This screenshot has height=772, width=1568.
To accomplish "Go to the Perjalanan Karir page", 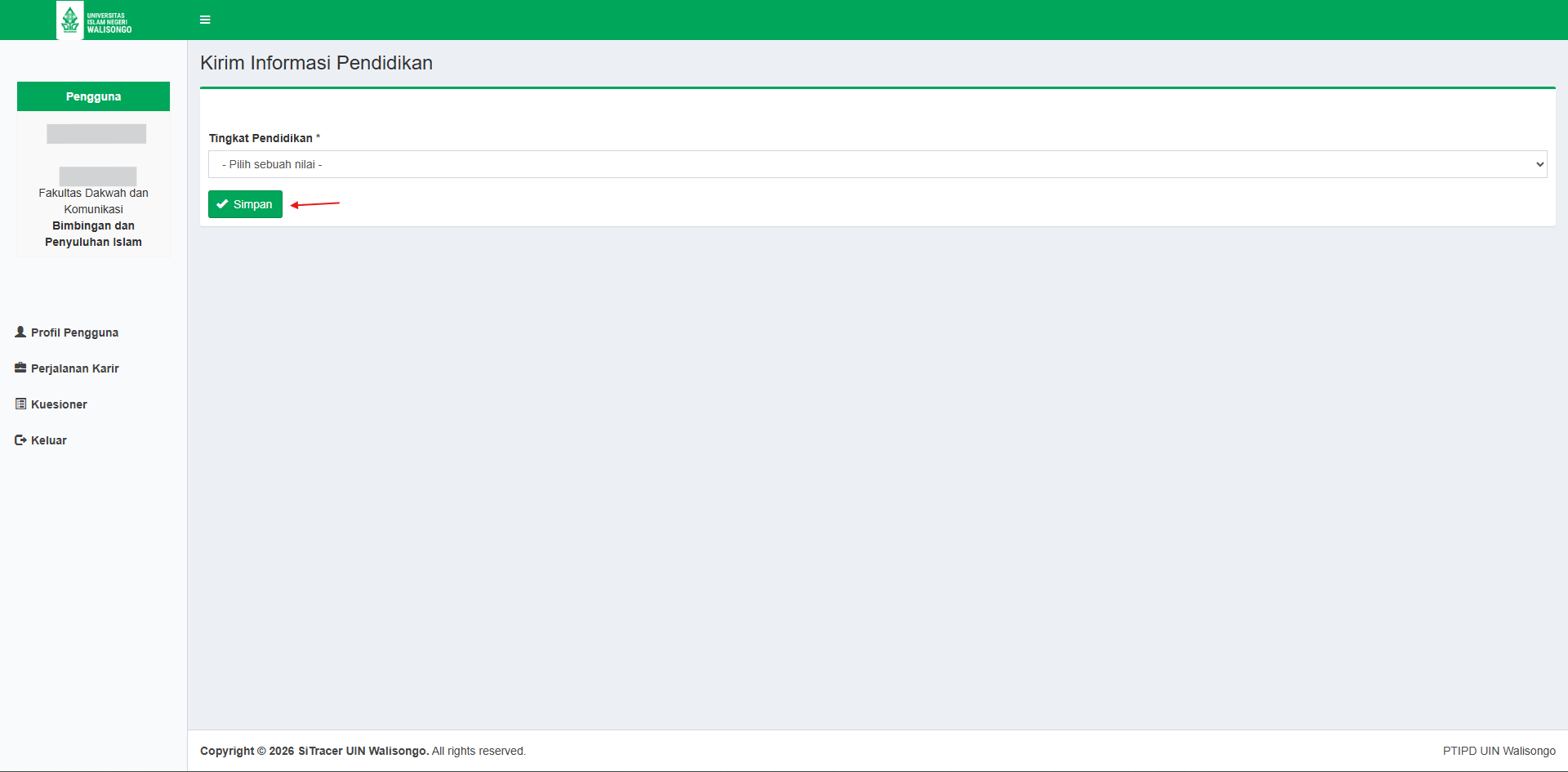I will tap(74, 368).
